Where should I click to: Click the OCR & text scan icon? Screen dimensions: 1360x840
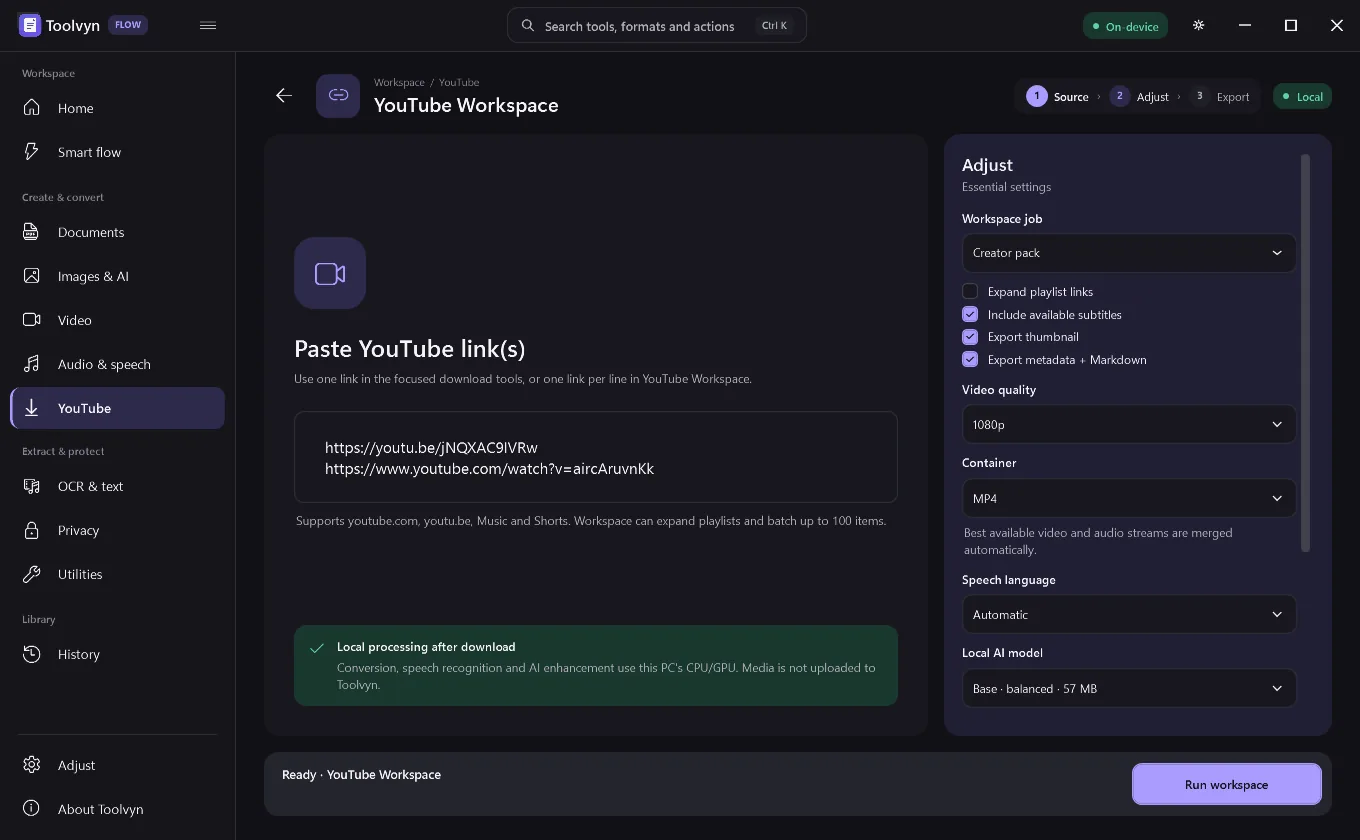coord(32,486)
